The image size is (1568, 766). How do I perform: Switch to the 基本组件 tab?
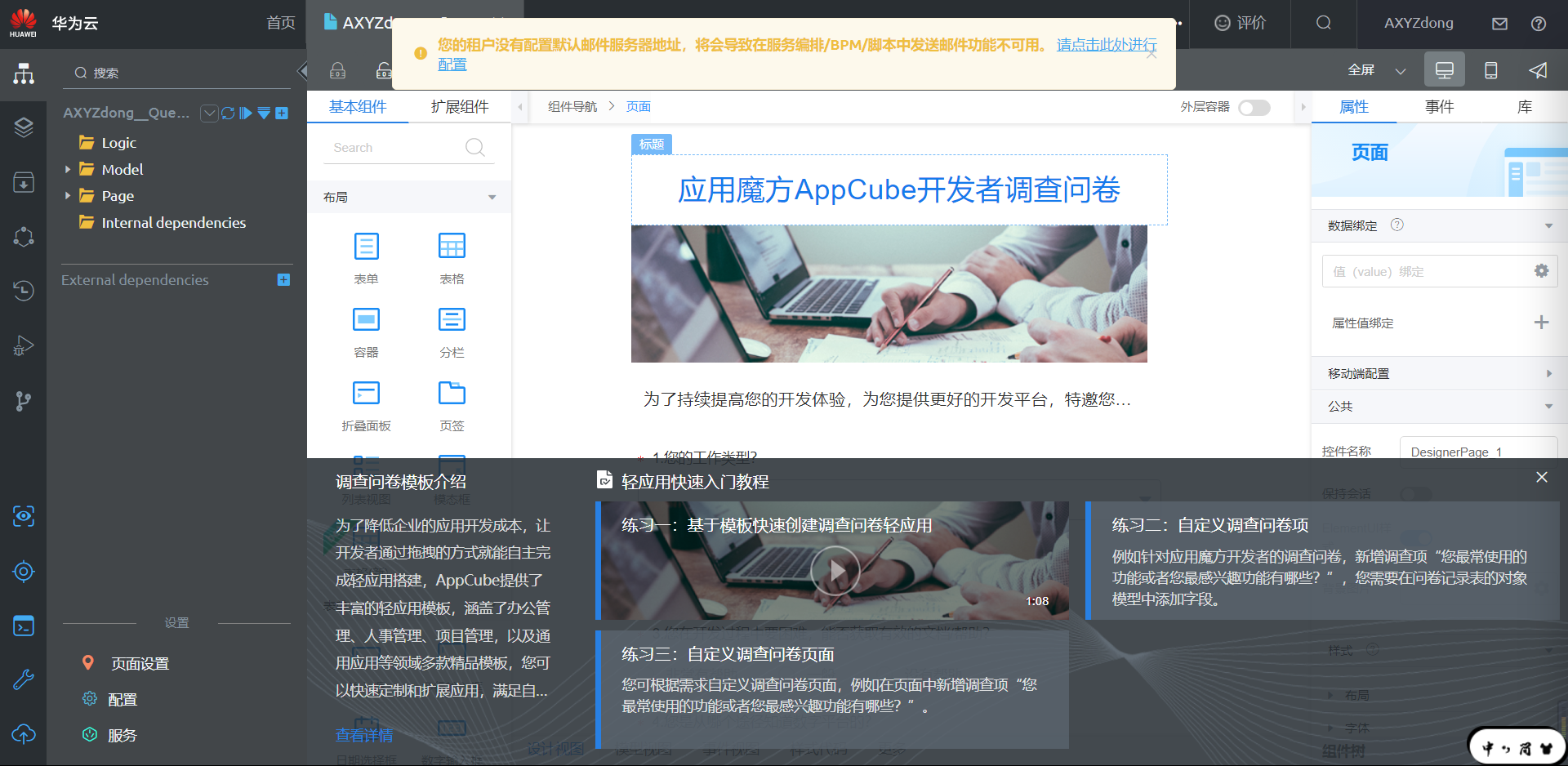pyautogui.click(x=358, y=107)
